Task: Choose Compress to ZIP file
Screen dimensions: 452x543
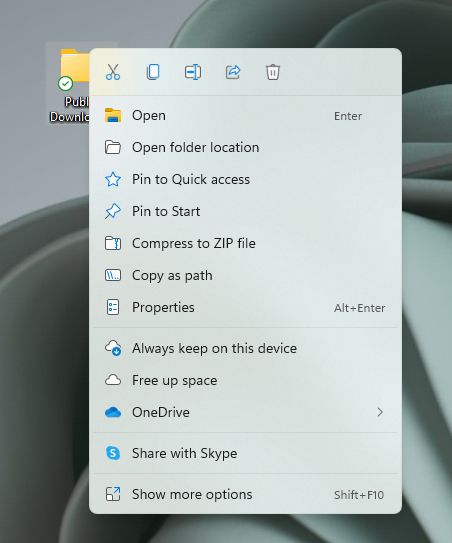Action: 245,243
